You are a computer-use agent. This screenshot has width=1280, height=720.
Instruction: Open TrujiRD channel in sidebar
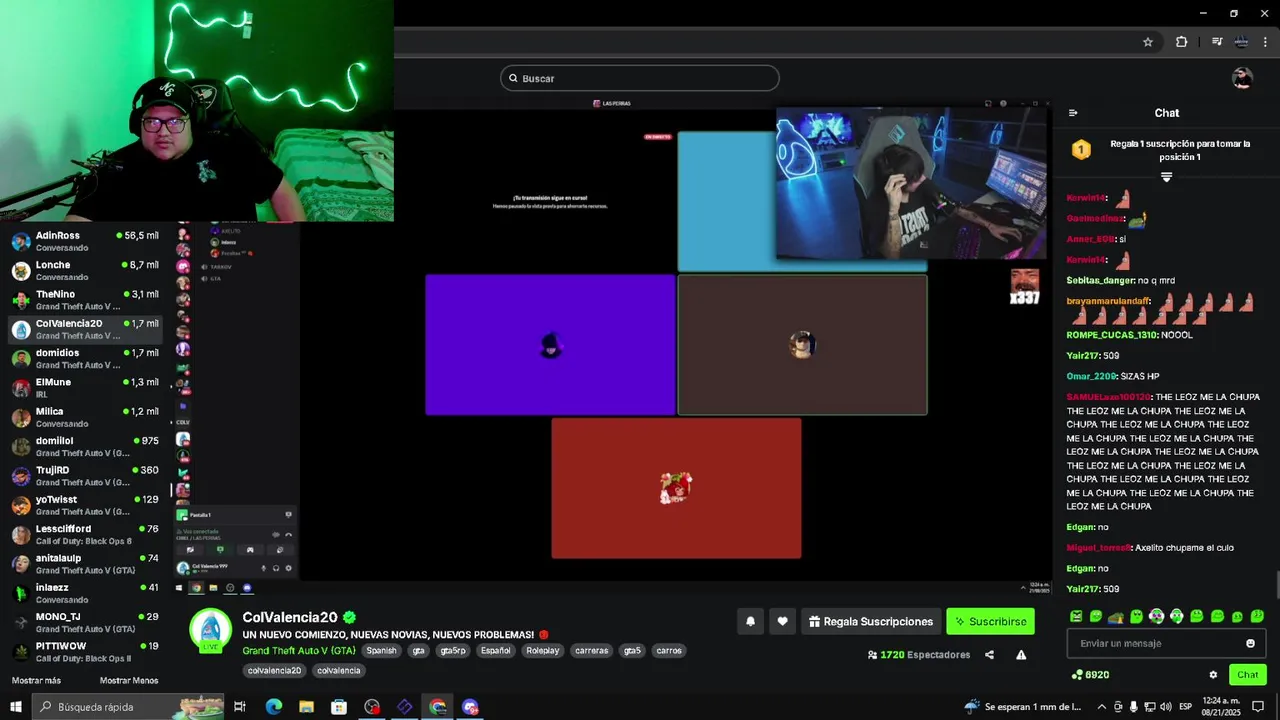[85, 476]
